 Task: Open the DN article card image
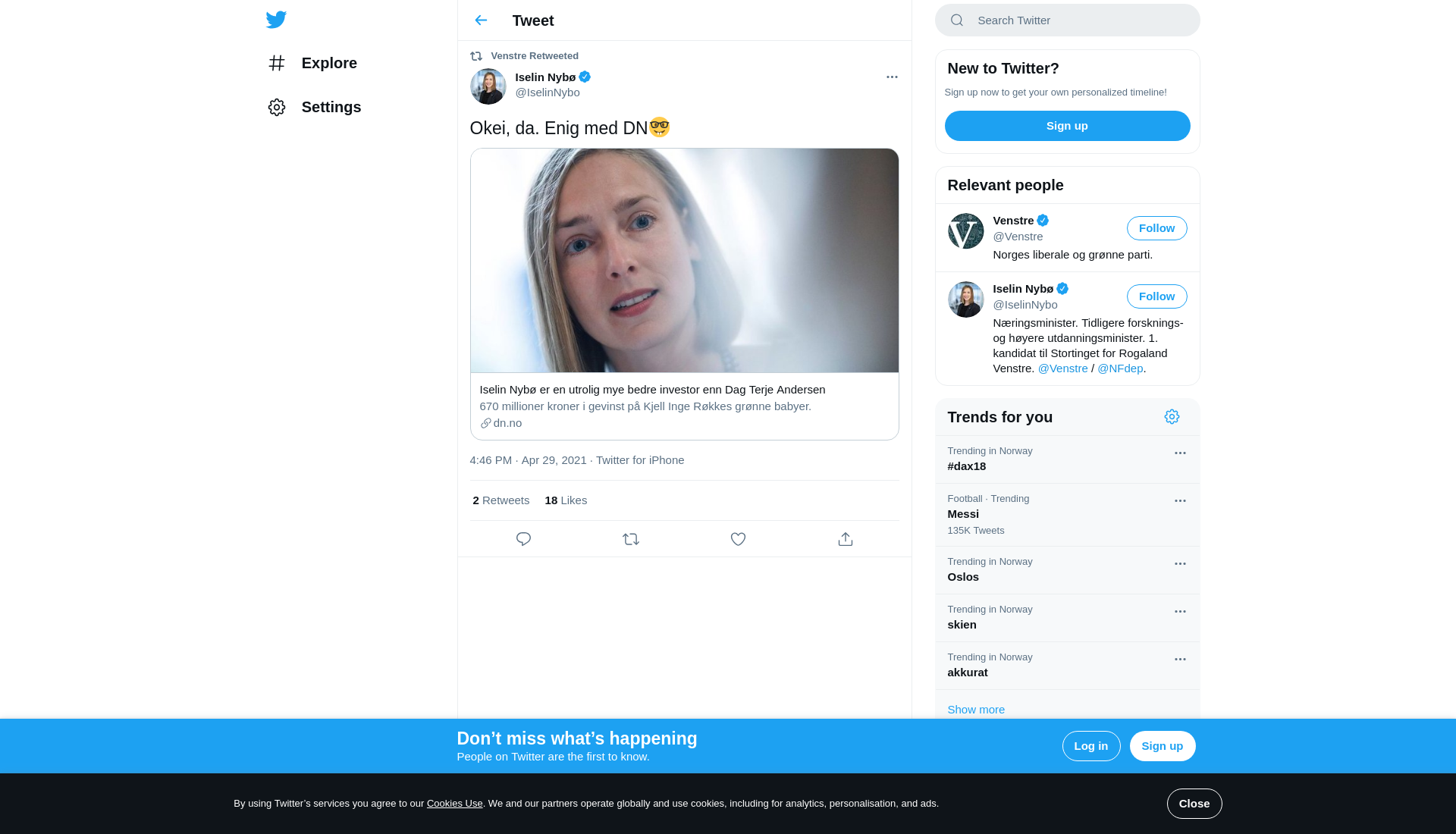[684, 260]
